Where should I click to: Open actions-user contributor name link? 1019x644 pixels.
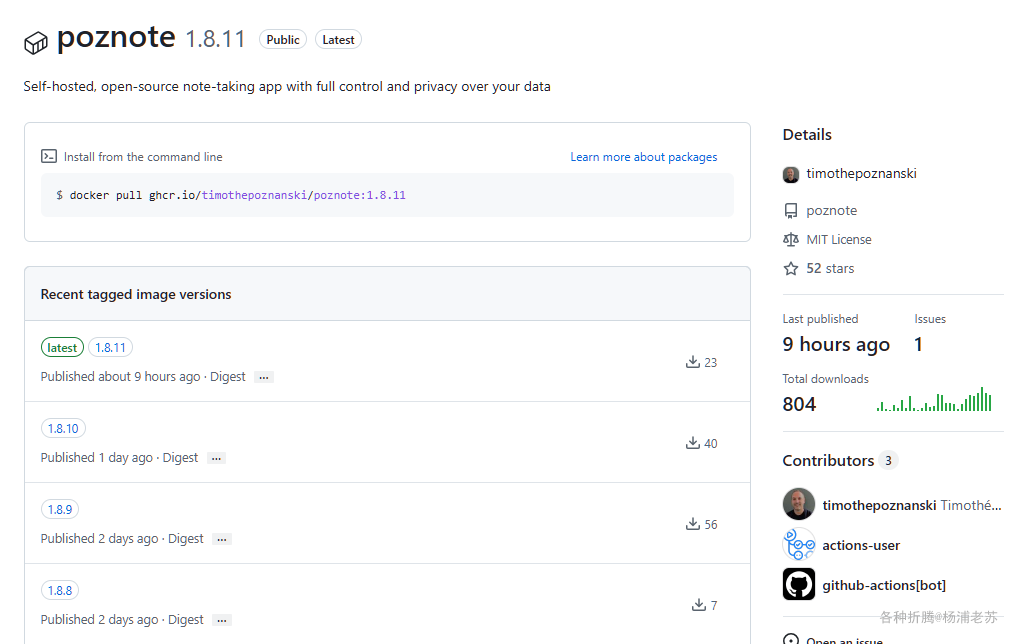click(861, 545)
